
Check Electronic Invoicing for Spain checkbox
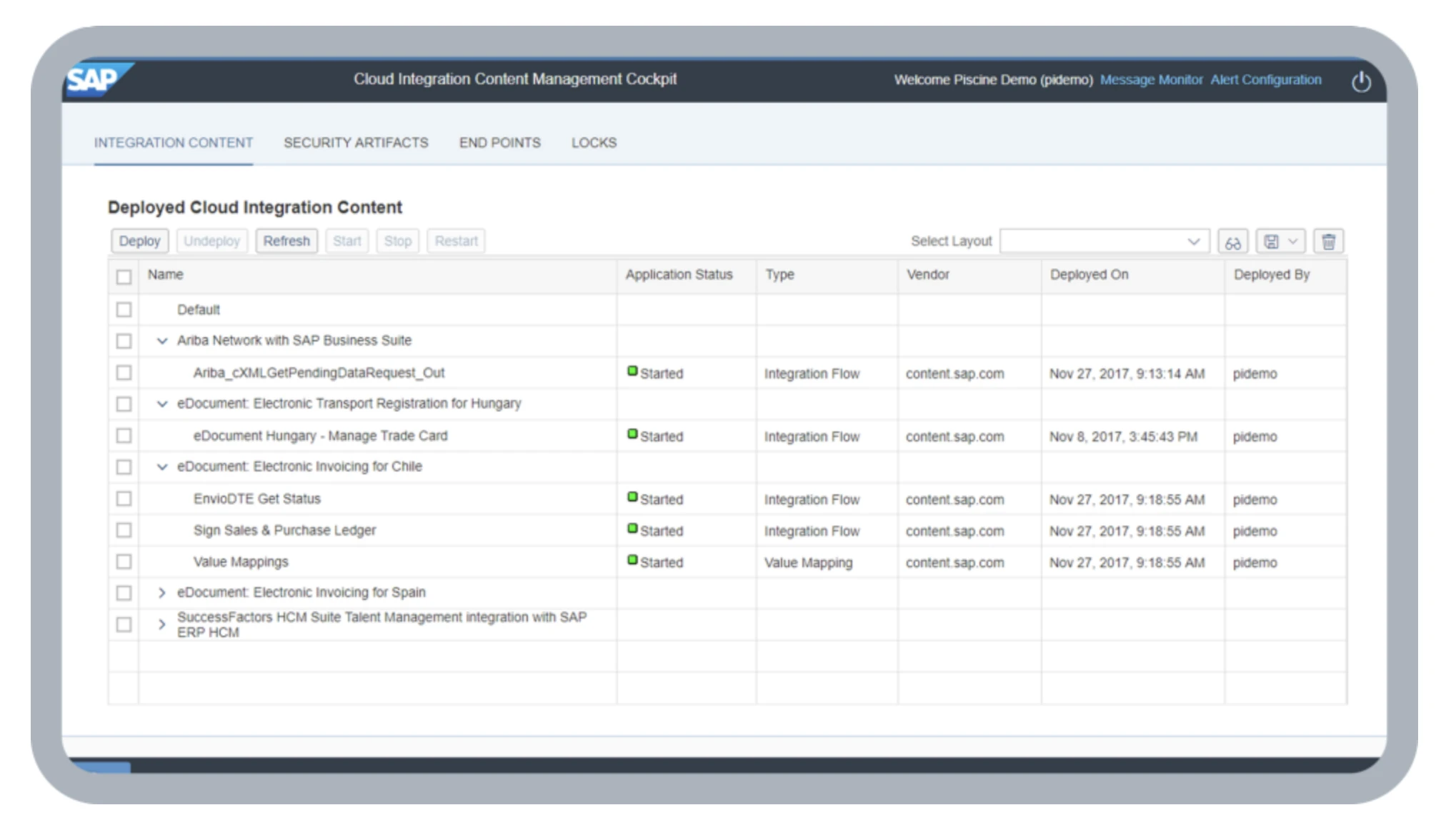124,593
